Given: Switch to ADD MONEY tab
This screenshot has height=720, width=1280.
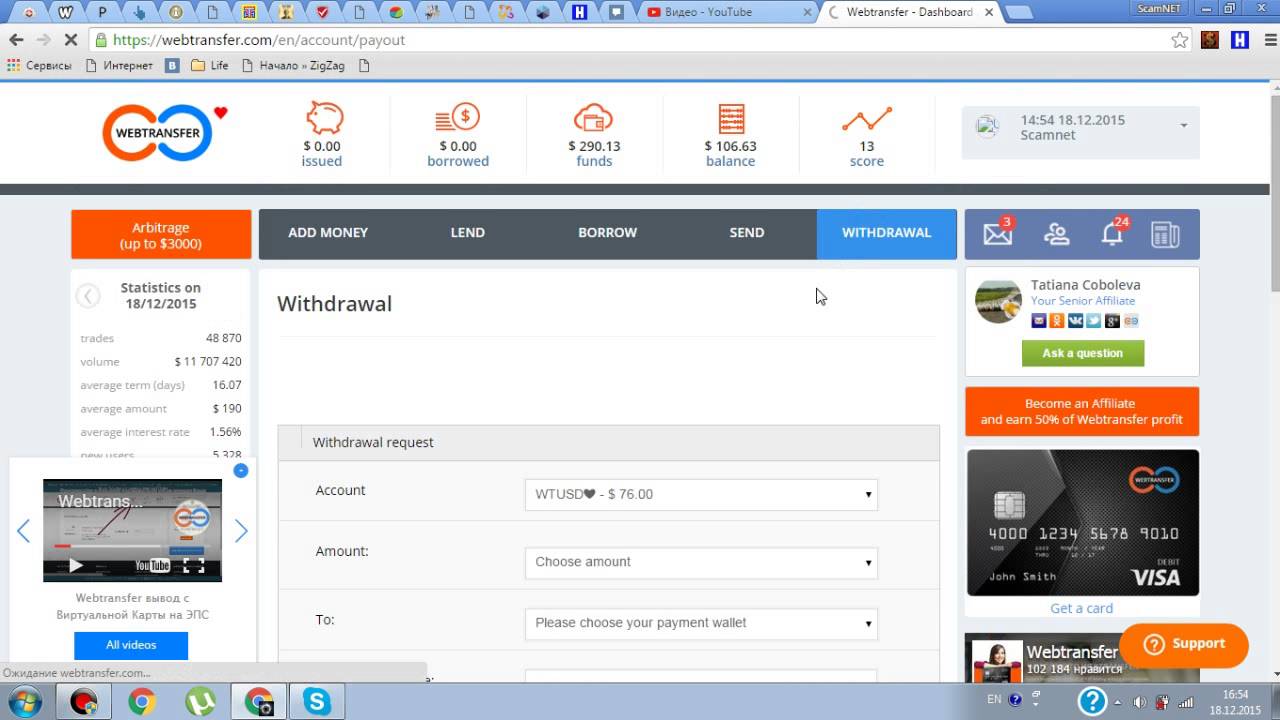Looking at the screenshot, I should pyautogui.click(x=328, y=233).
